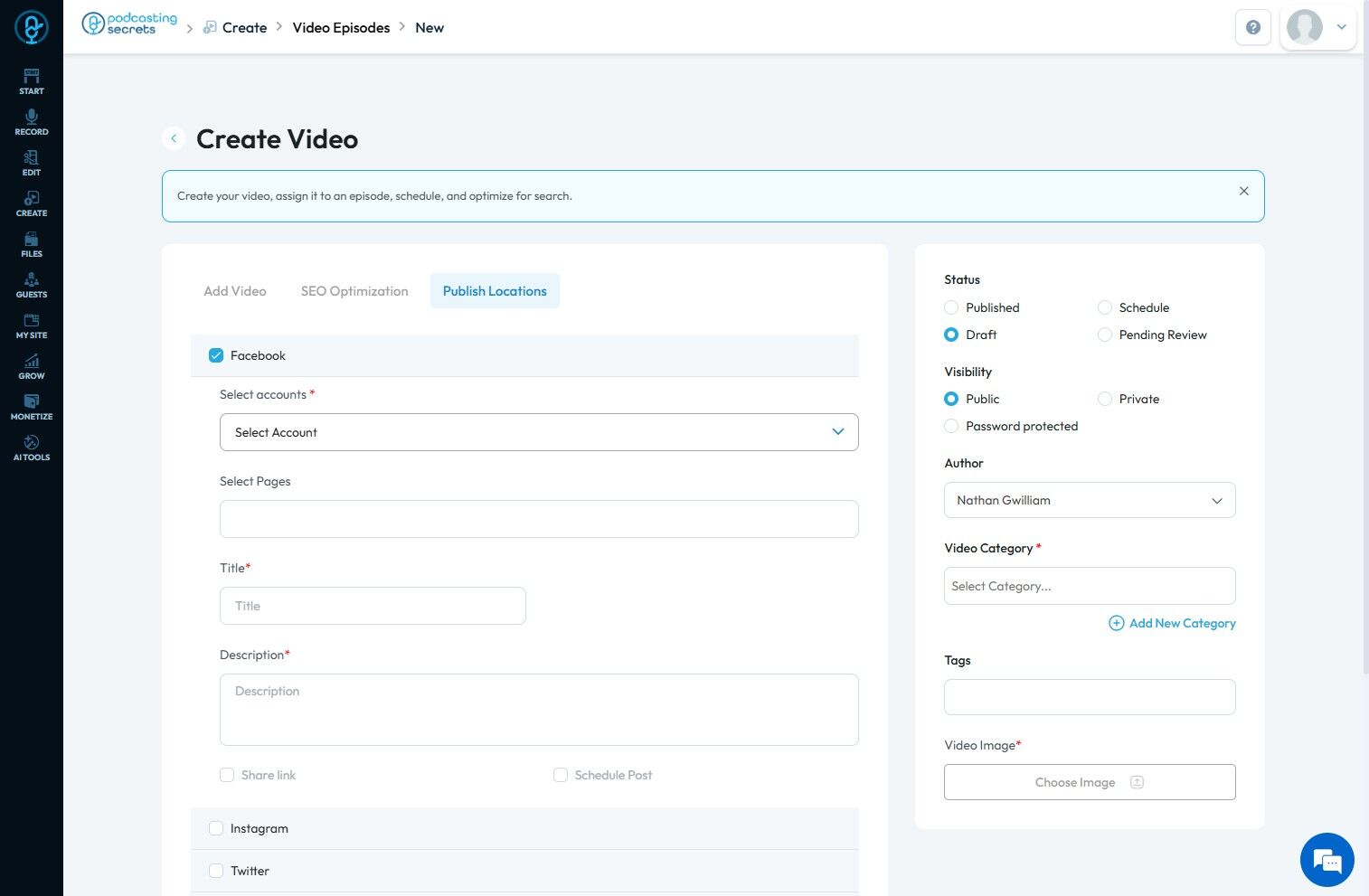Click the back arrow beside Create Video
The height and width of the screenshot is (896, 1369).
coord(174,138)
